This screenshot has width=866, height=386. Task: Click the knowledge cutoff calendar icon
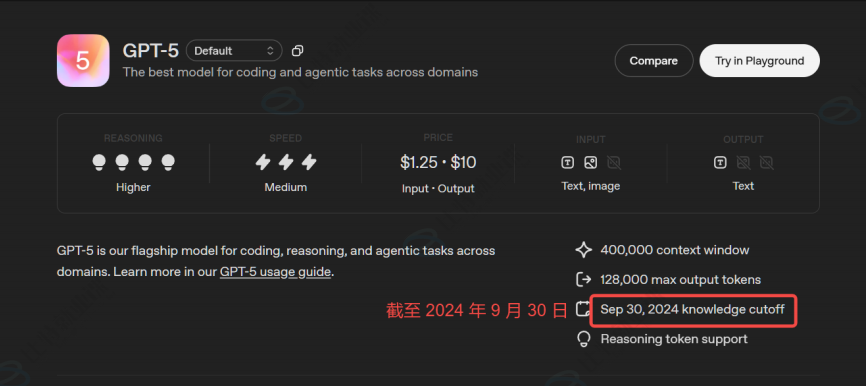(x=583, y=309)
